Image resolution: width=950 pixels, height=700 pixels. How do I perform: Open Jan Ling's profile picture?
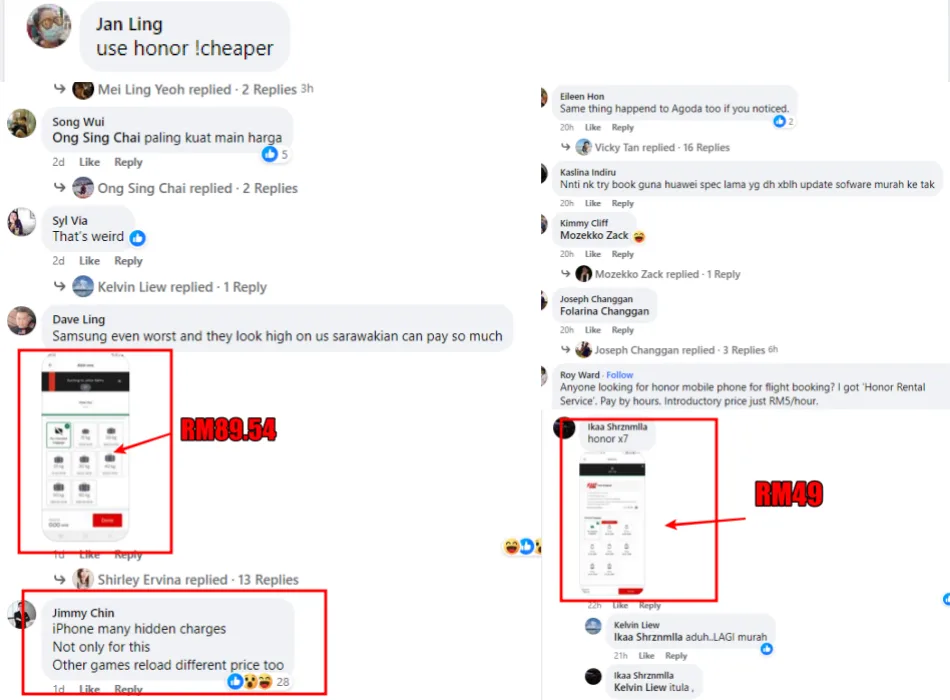point(48,26)
